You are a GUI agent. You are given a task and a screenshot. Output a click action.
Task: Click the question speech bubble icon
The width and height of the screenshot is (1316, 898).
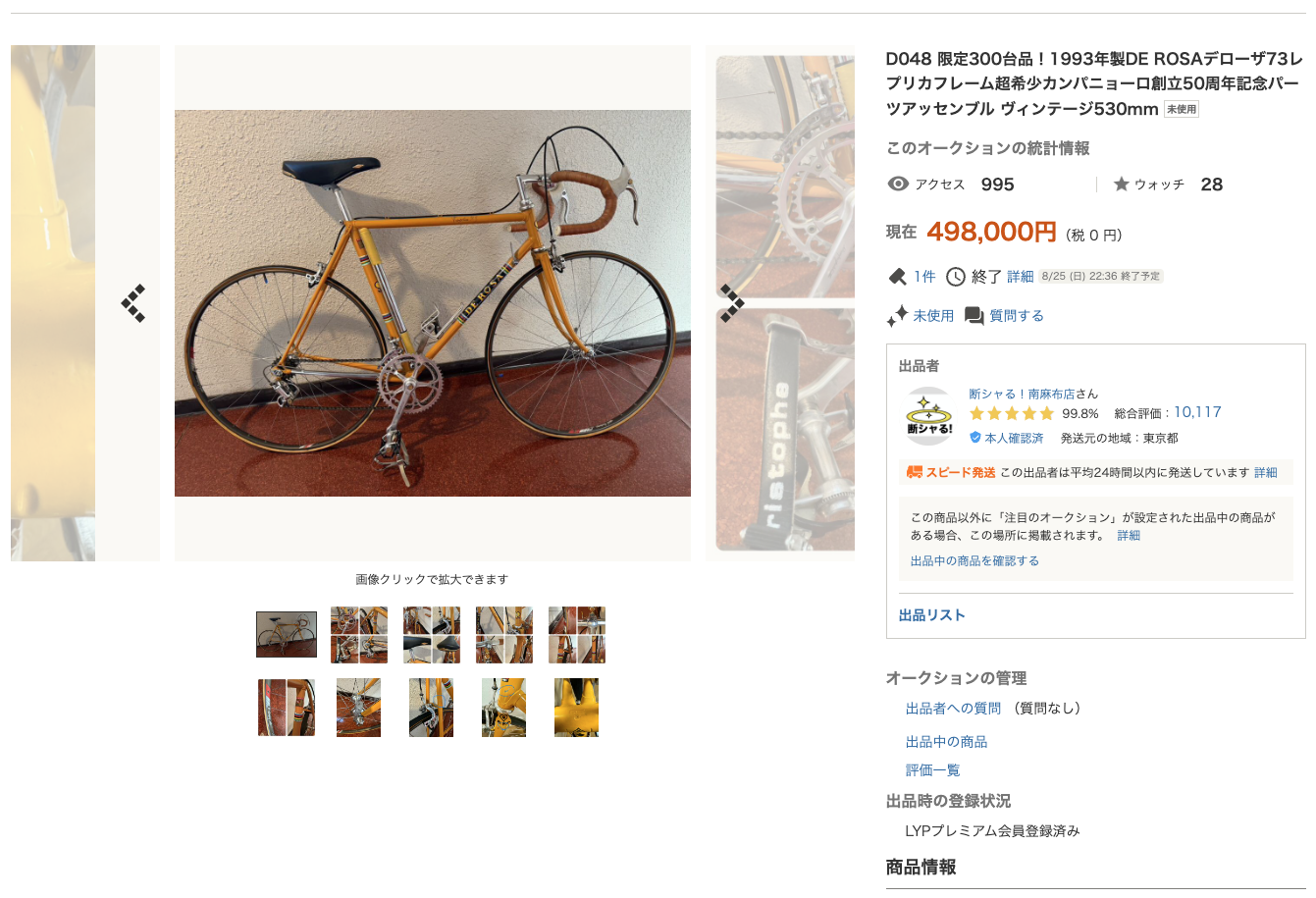tap(974, 316)
